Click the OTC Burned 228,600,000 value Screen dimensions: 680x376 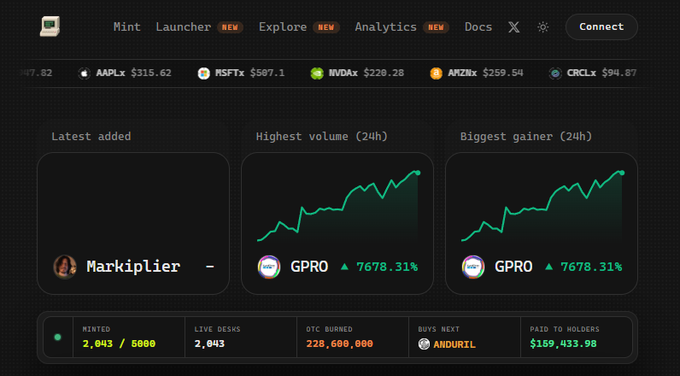[x=340, y=344]
